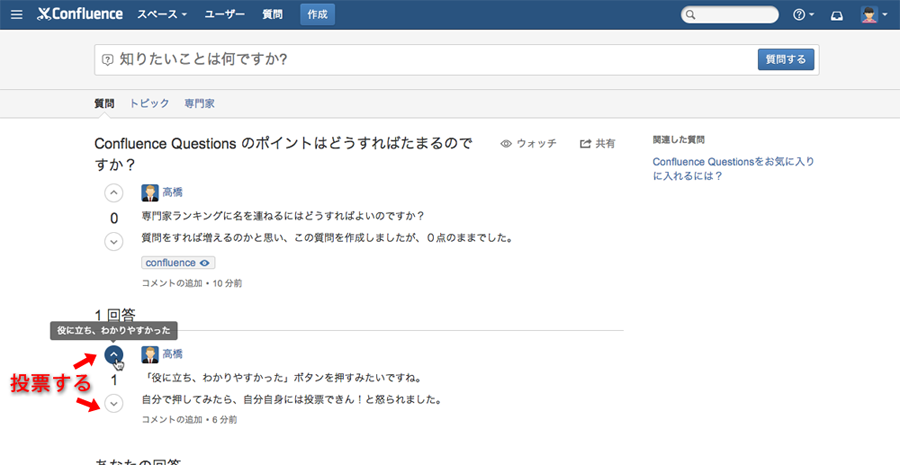Click コメントの追加 under the question
The image size is (900, 465).
tap(172, 283)
